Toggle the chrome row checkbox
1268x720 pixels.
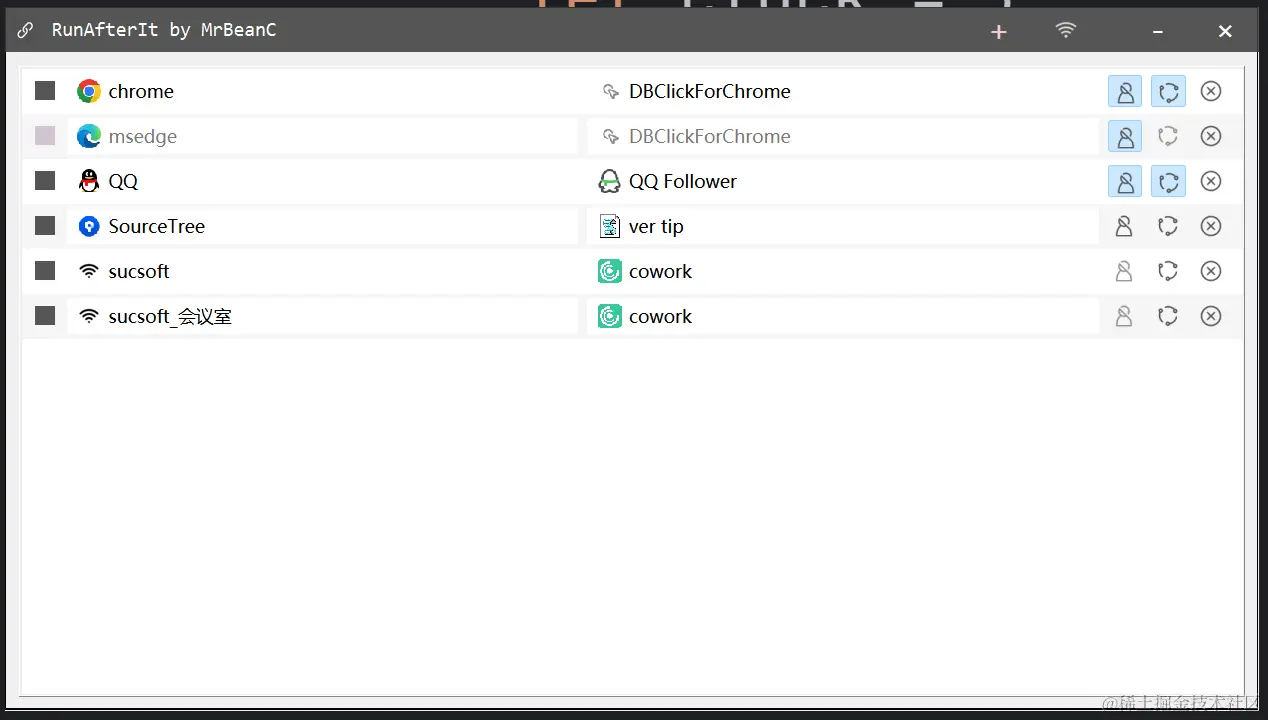click(x=45, y=91)
